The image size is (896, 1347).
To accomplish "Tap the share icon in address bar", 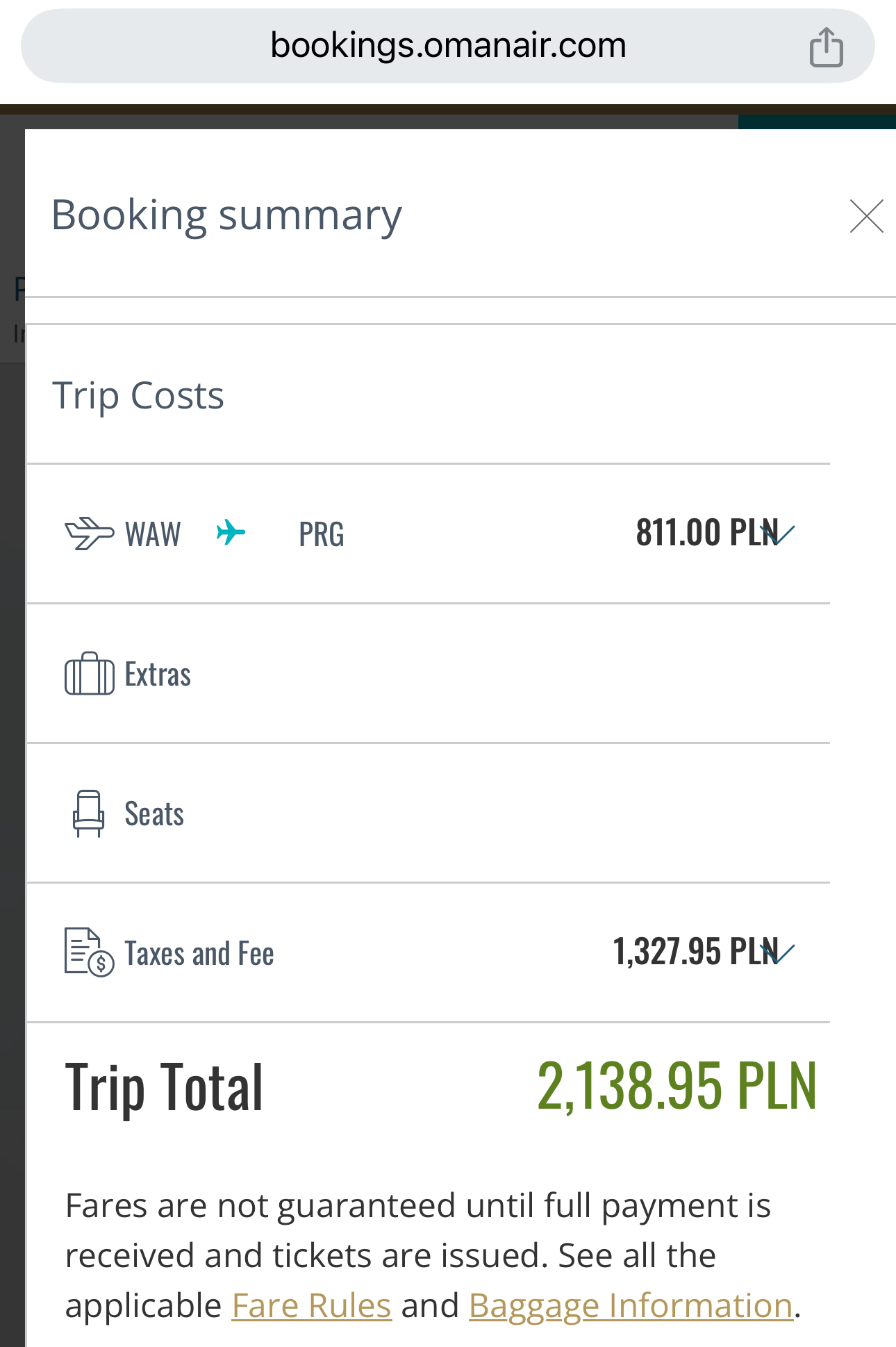I will pos(826,47).
